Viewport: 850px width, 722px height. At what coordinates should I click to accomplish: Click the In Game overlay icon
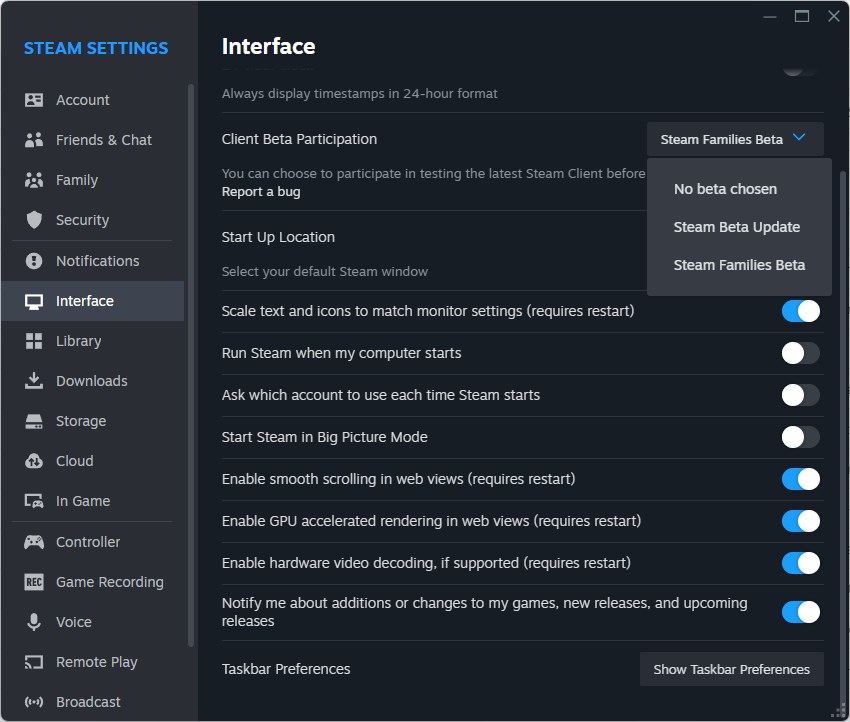(x=34, y=501)
